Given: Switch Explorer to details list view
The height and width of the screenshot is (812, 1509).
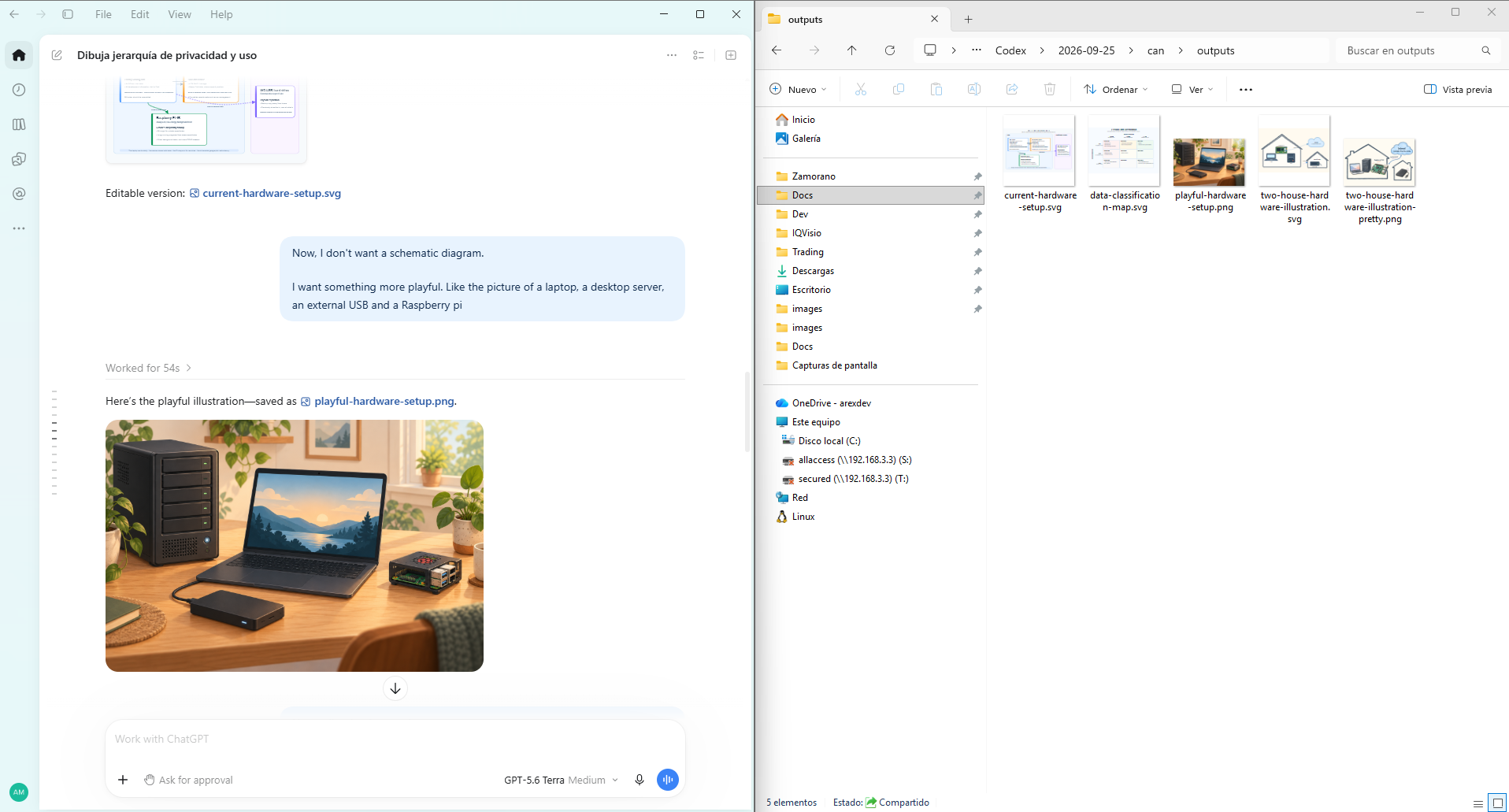Looking at the screenshot, I should coord(1478,803).
